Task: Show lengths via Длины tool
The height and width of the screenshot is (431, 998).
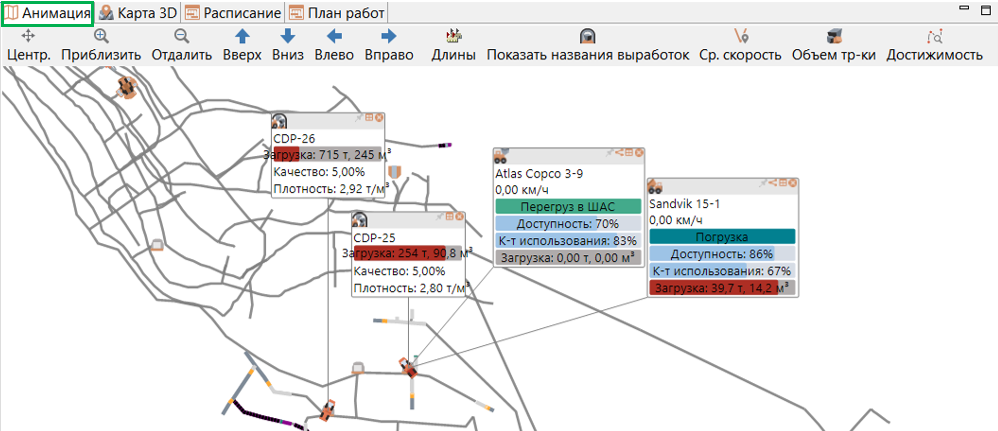Action: point(453,45)
